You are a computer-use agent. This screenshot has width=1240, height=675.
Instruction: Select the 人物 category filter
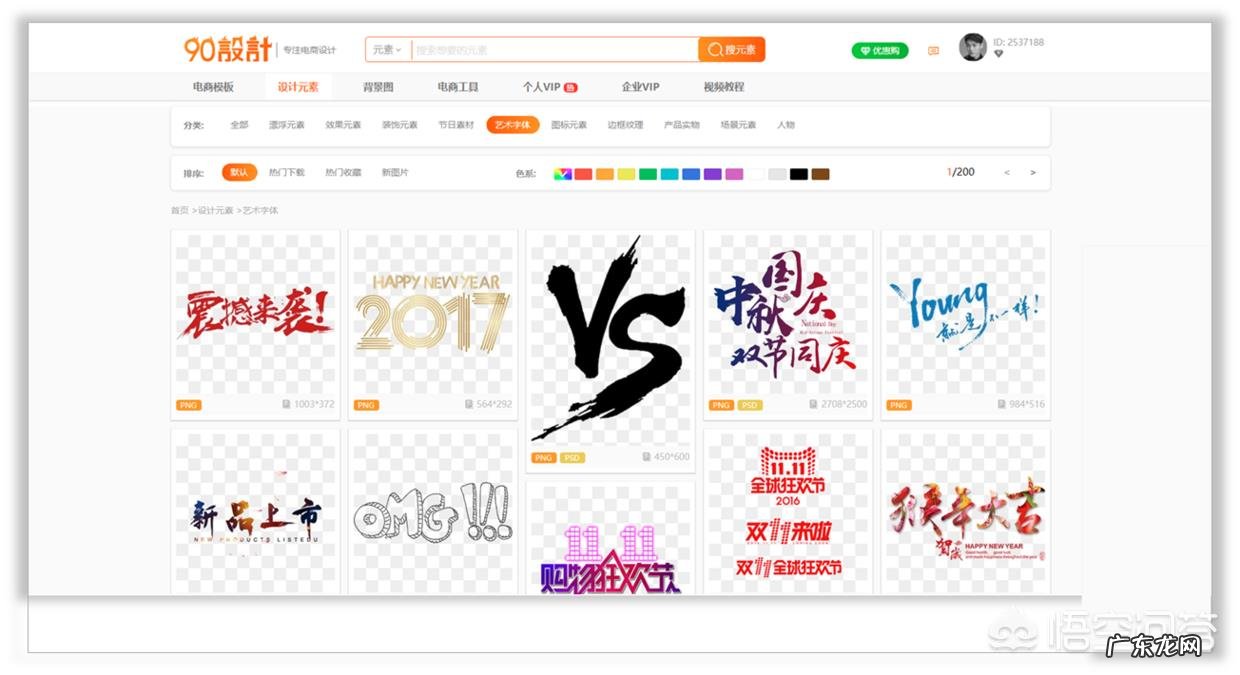[x=785, y=125]
